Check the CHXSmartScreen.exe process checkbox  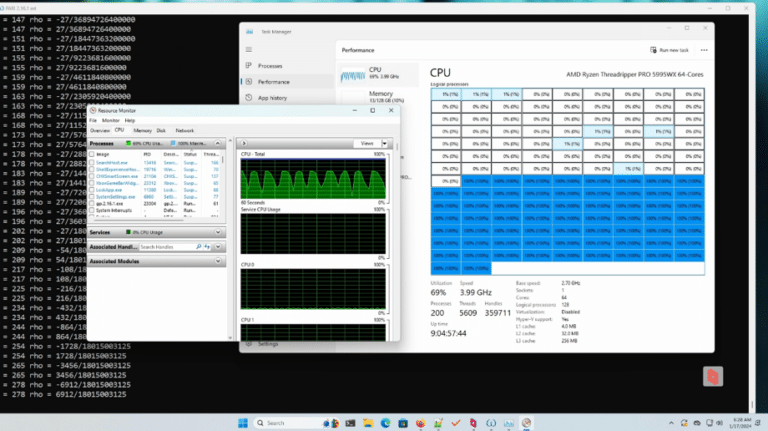click(92, 176)
